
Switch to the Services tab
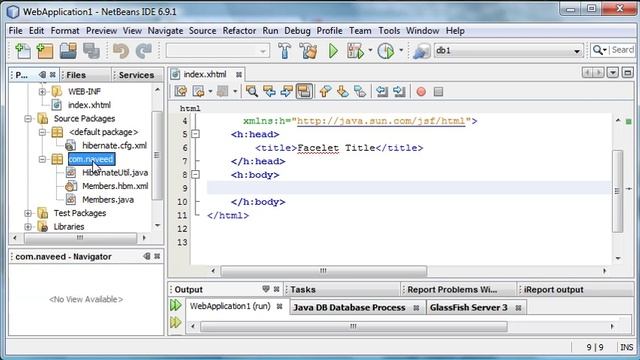(x=136, y=75)
